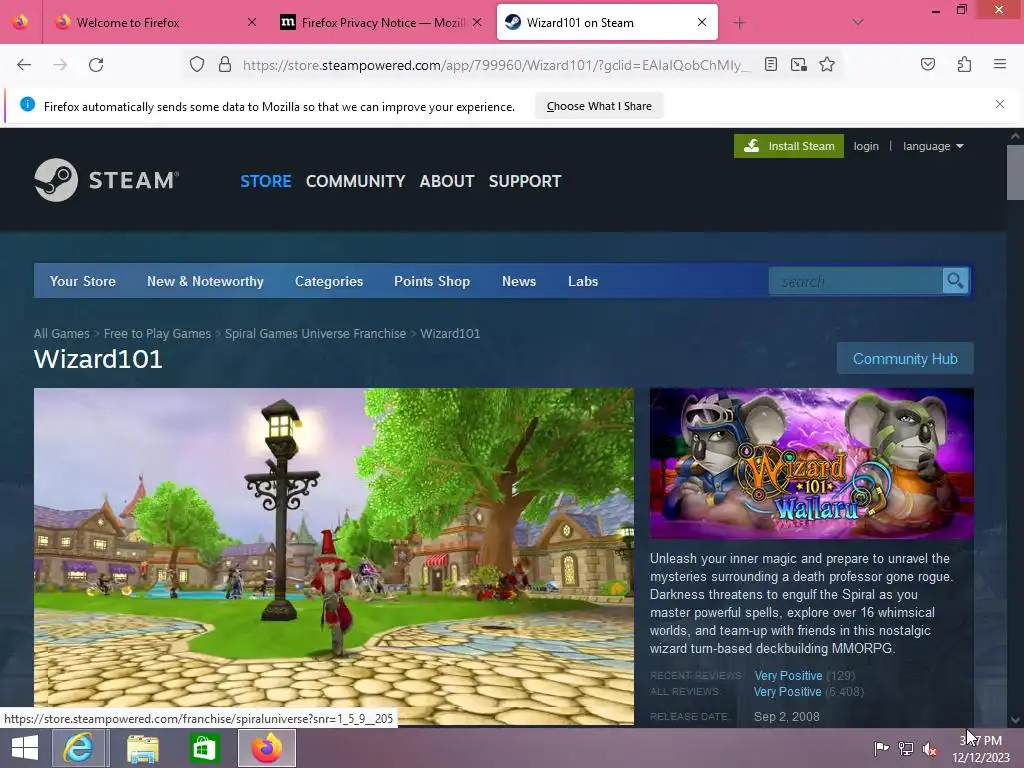Switch to Welcome to Firefox tab
The height and width of the screenshot is (768, 1024).
[157, 22]
